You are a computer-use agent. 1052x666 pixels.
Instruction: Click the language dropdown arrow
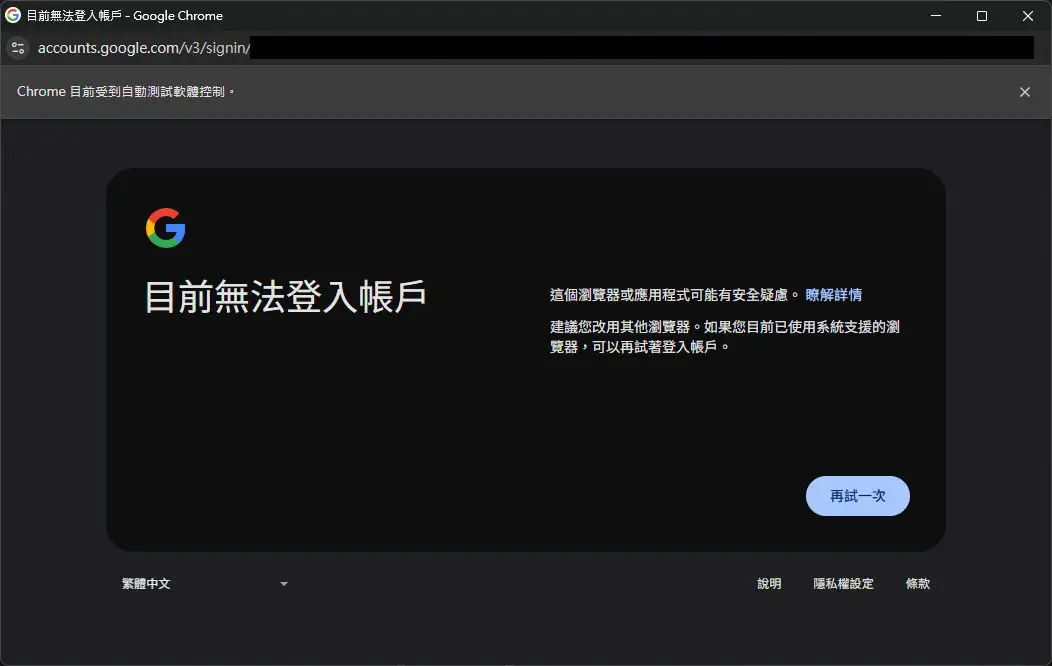(284, 584)
